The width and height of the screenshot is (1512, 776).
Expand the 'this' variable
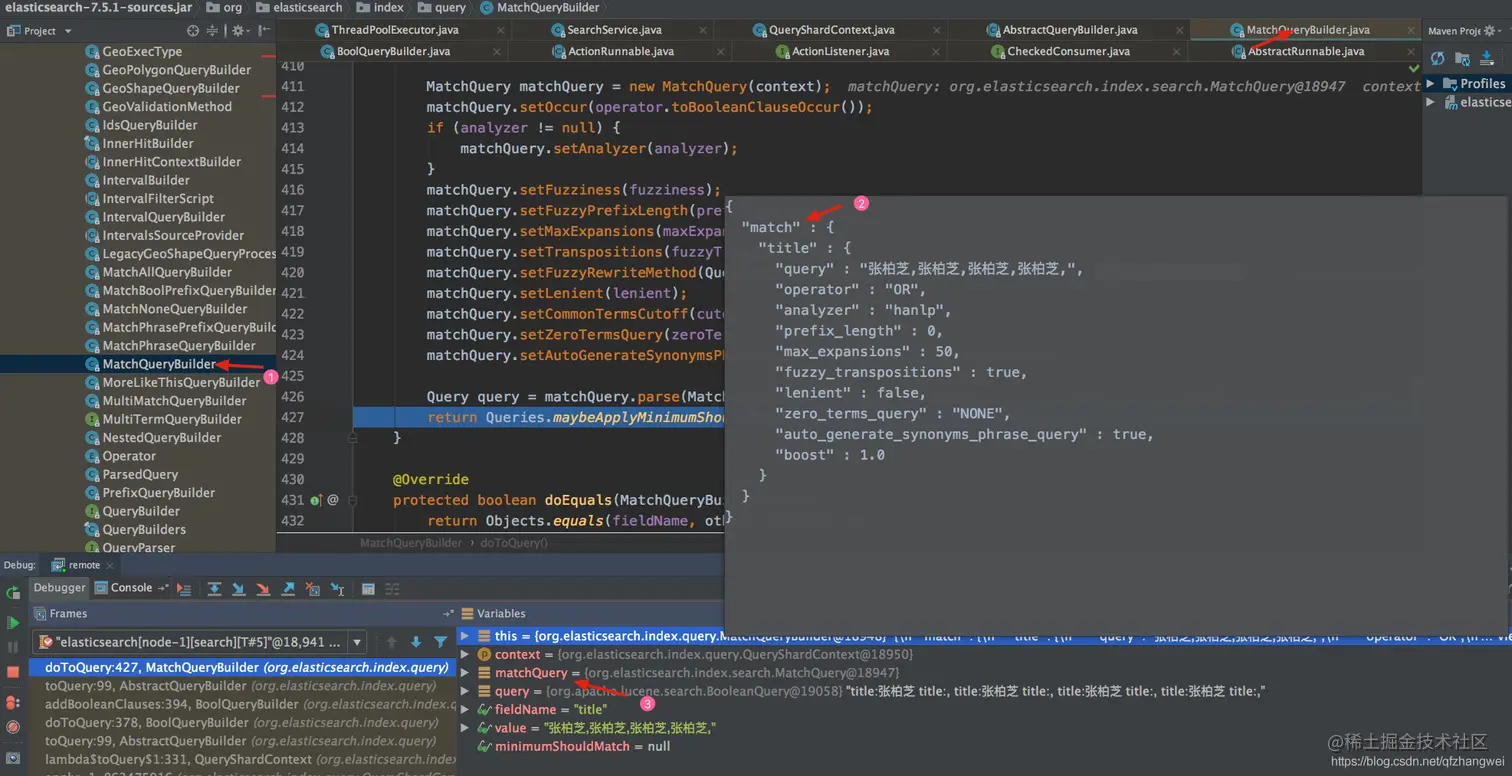point(464,636)
